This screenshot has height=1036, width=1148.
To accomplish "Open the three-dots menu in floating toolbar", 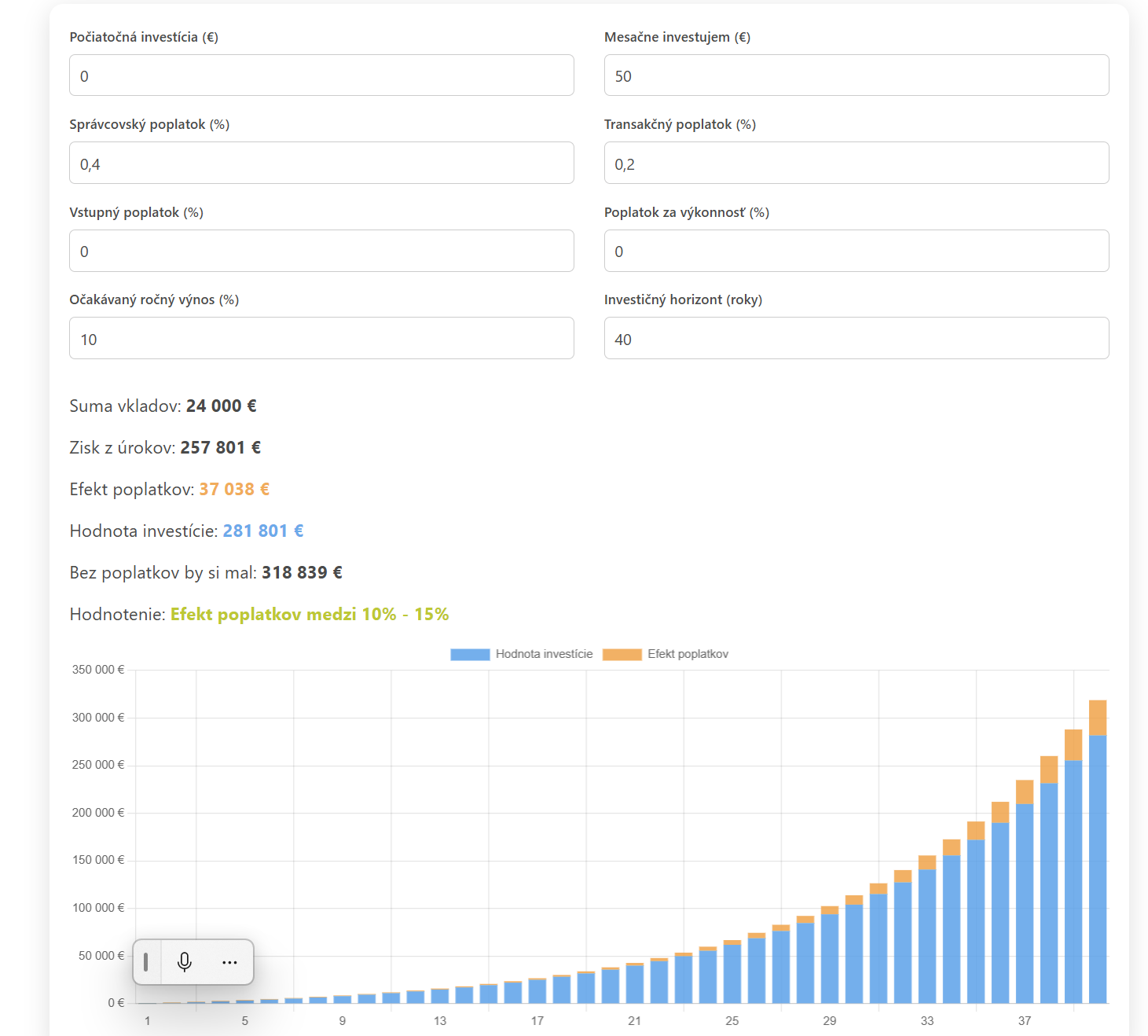I will 229,962.
